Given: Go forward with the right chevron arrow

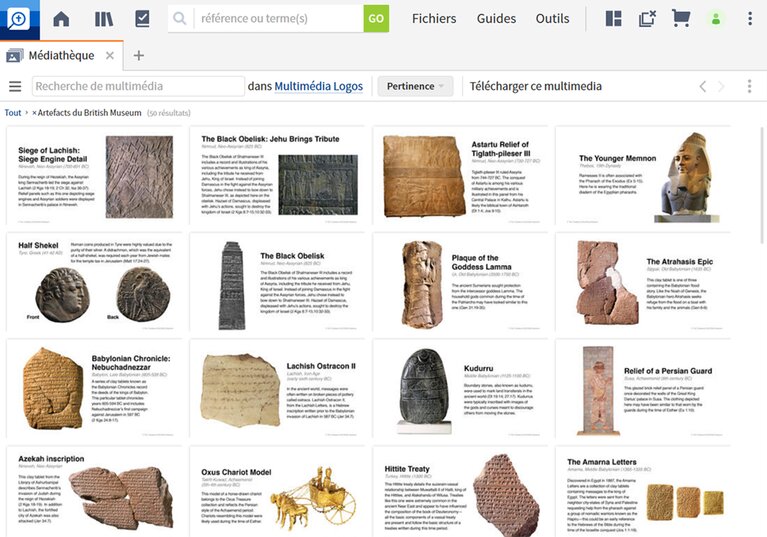Looking at the screenshot, I should click(721, 87).
